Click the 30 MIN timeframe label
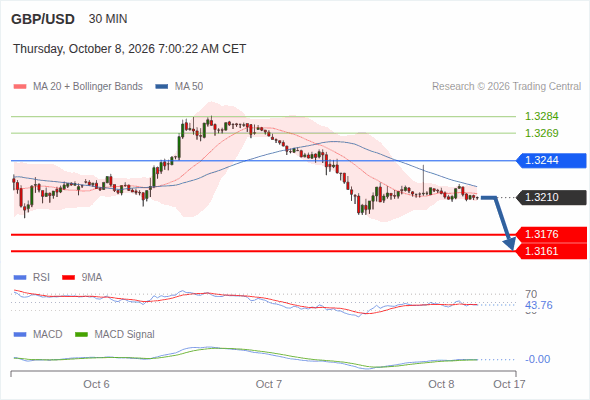 [x=108, y=19]
